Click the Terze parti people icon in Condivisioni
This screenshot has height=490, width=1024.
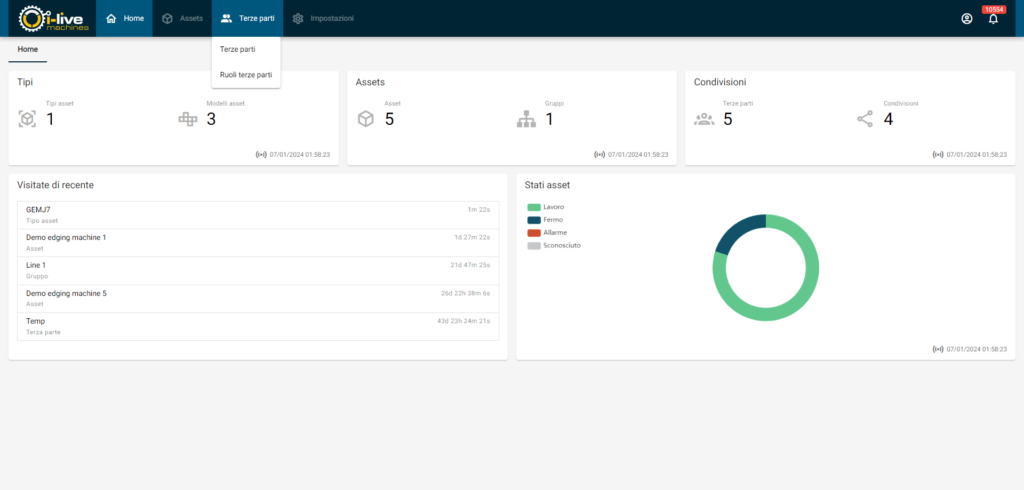click(x=704, y=119)
